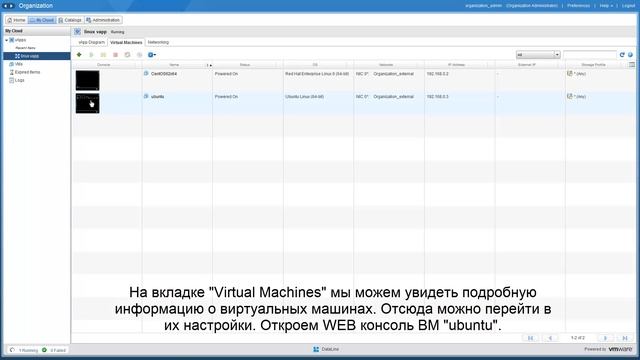Go to the Home tab

pos(16,20)
